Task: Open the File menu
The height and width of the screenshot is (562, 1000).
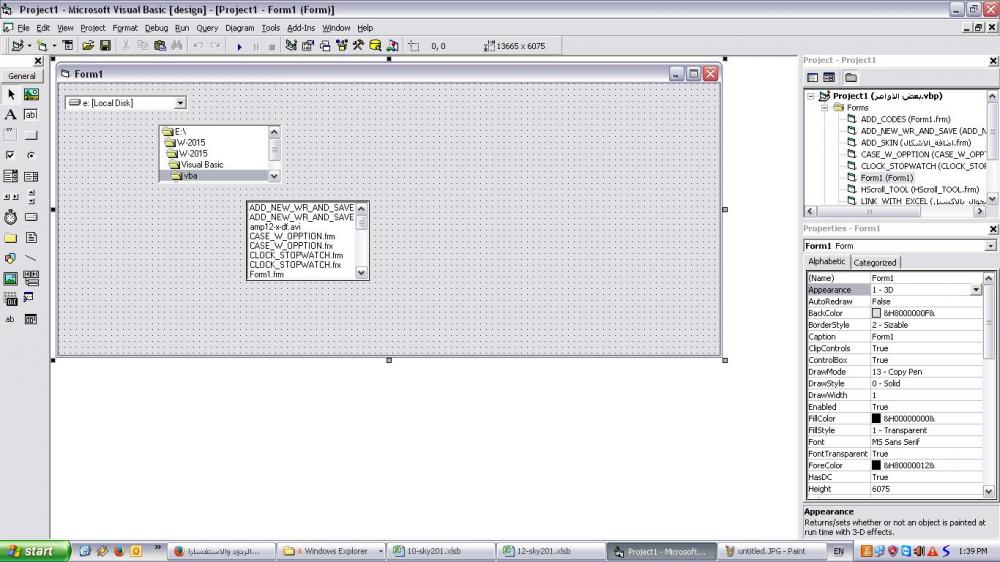Action: point(23,28)
